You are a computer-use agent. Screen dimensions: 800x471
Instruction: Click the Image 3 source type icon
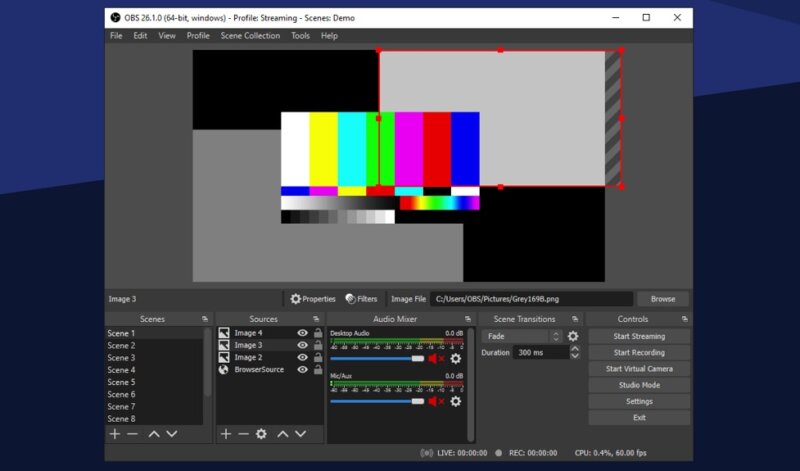click(x=223, y=345)
